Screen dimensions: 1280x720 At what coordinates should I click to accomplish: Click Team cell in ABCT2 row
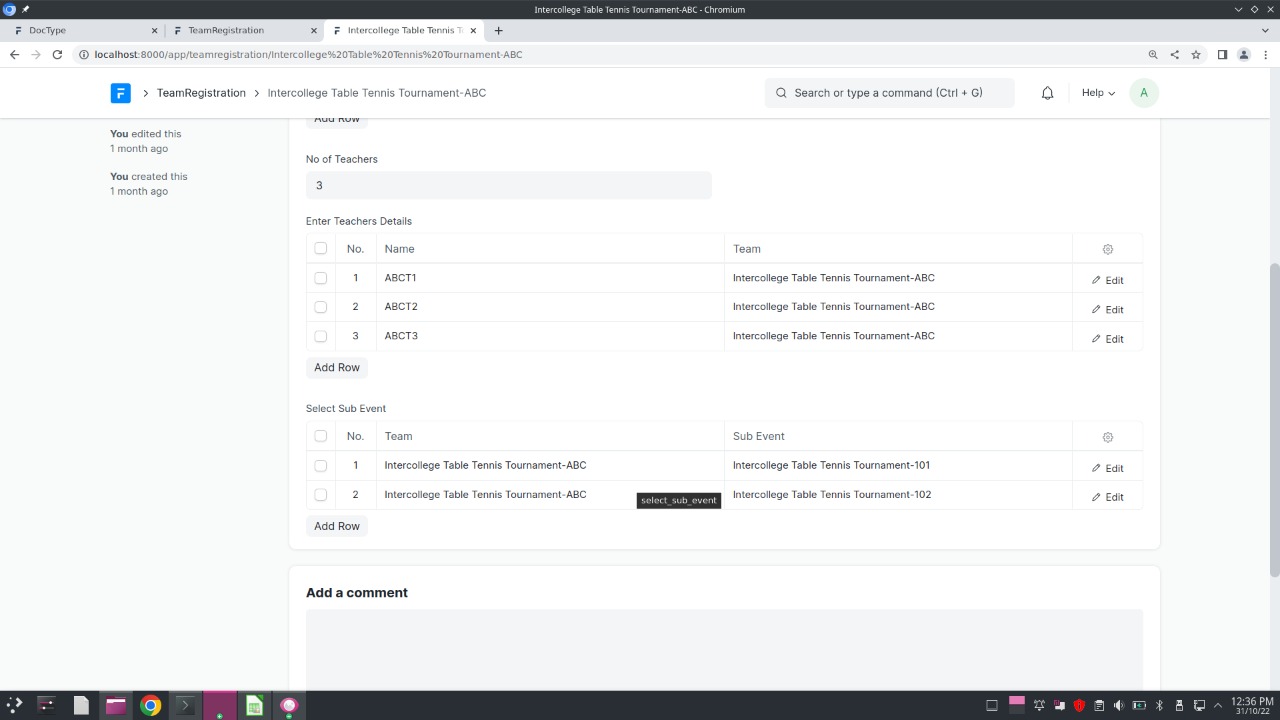pyautogui.click(x=898, y=307)
